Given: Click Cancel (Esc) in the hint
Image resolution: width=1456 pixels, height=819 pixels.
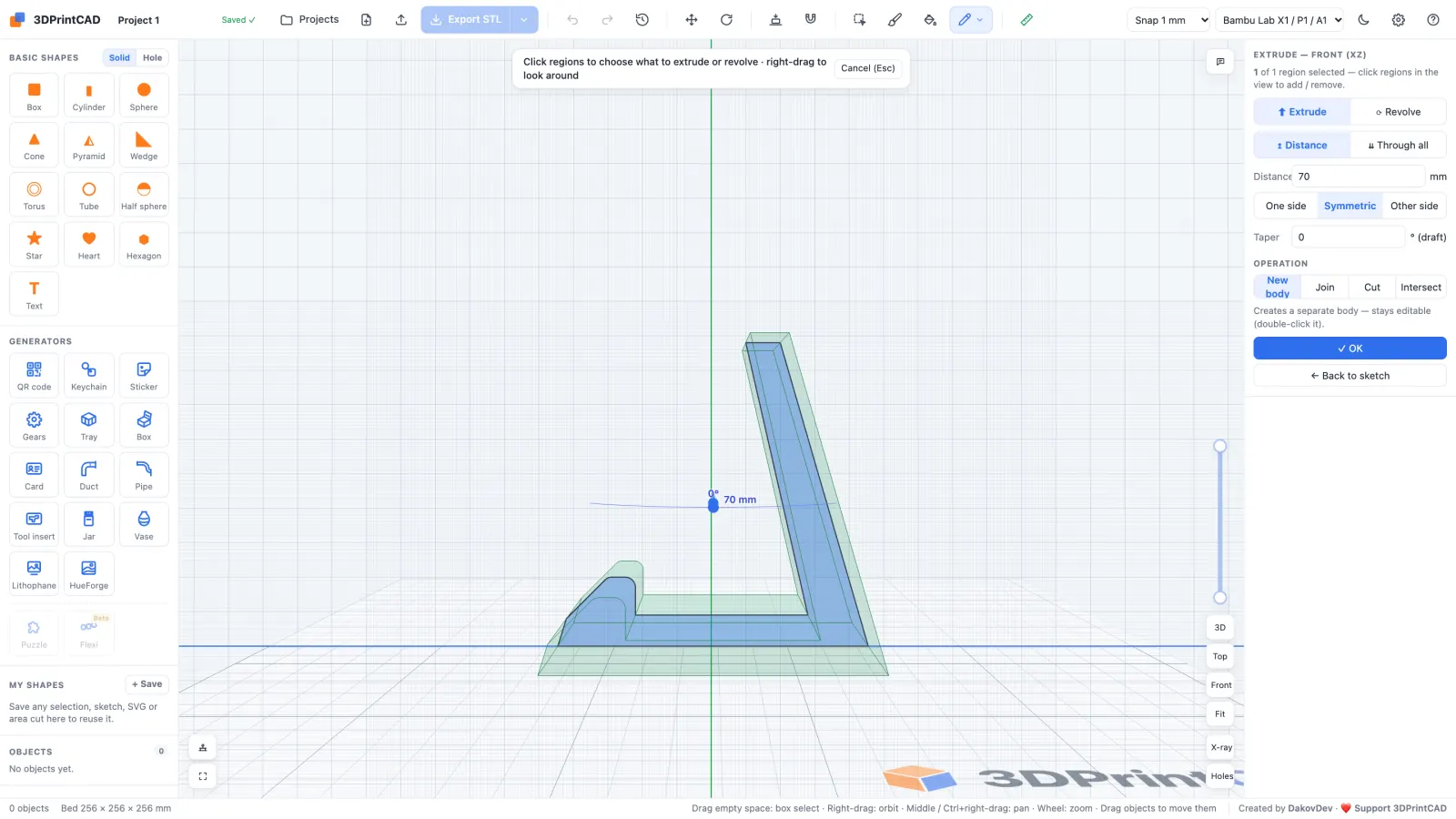Looking at the screenshot, I should point(868,68).
